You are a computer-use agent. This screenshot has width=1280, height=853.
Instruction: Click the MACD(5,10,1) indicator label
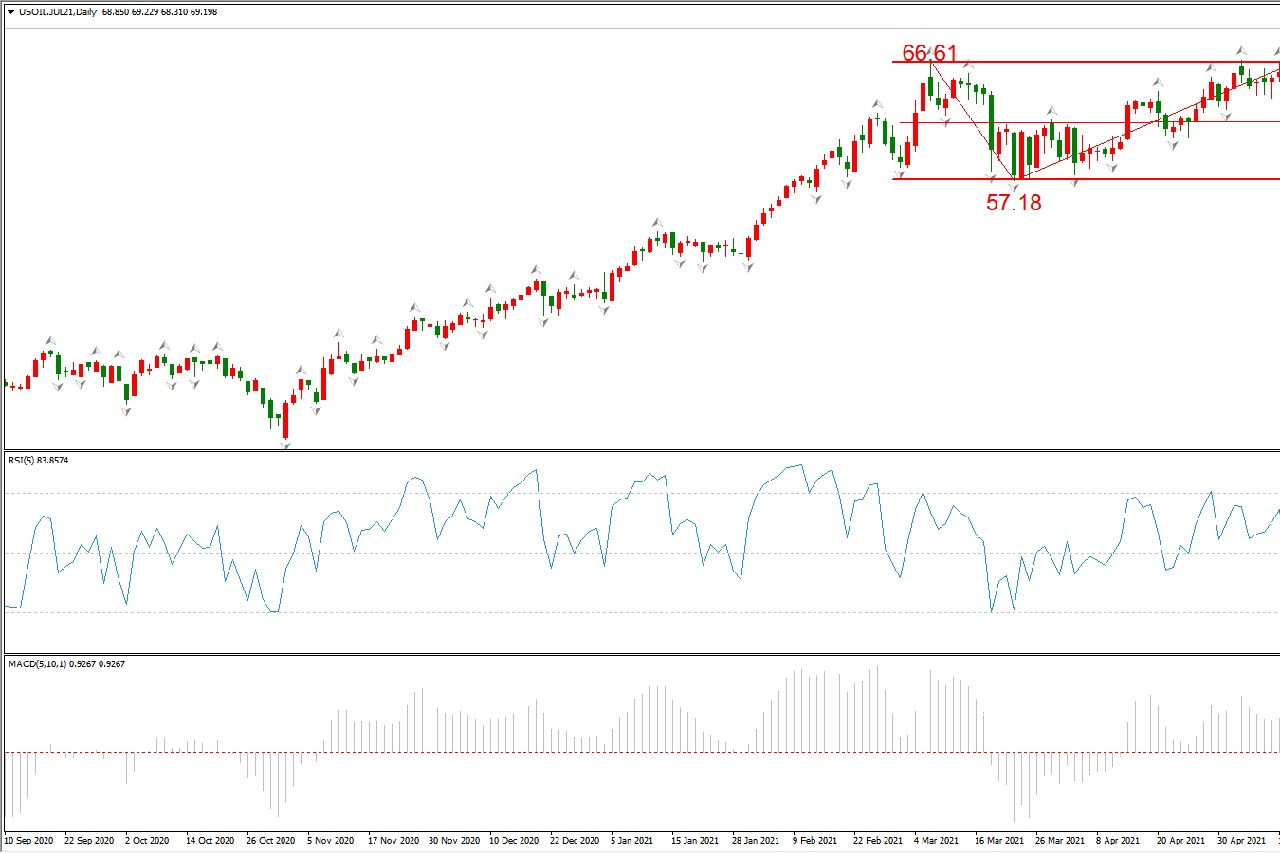(35, 663)
